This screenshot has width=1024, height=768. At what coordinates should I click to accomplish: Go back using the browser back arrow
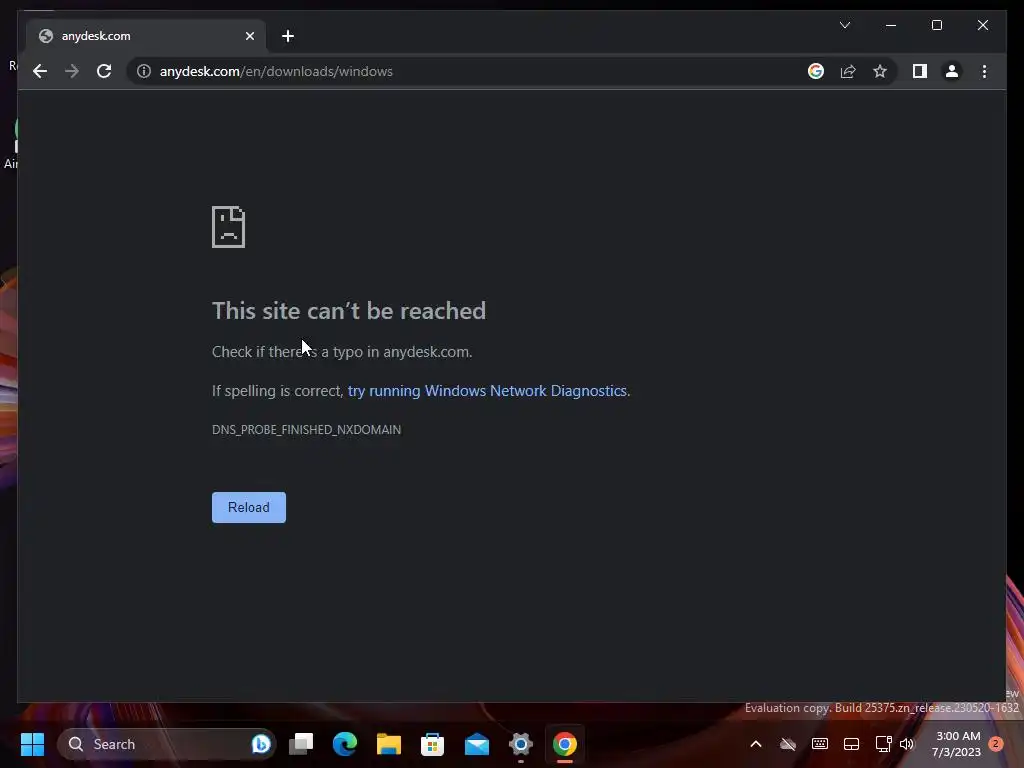point(40,71)
